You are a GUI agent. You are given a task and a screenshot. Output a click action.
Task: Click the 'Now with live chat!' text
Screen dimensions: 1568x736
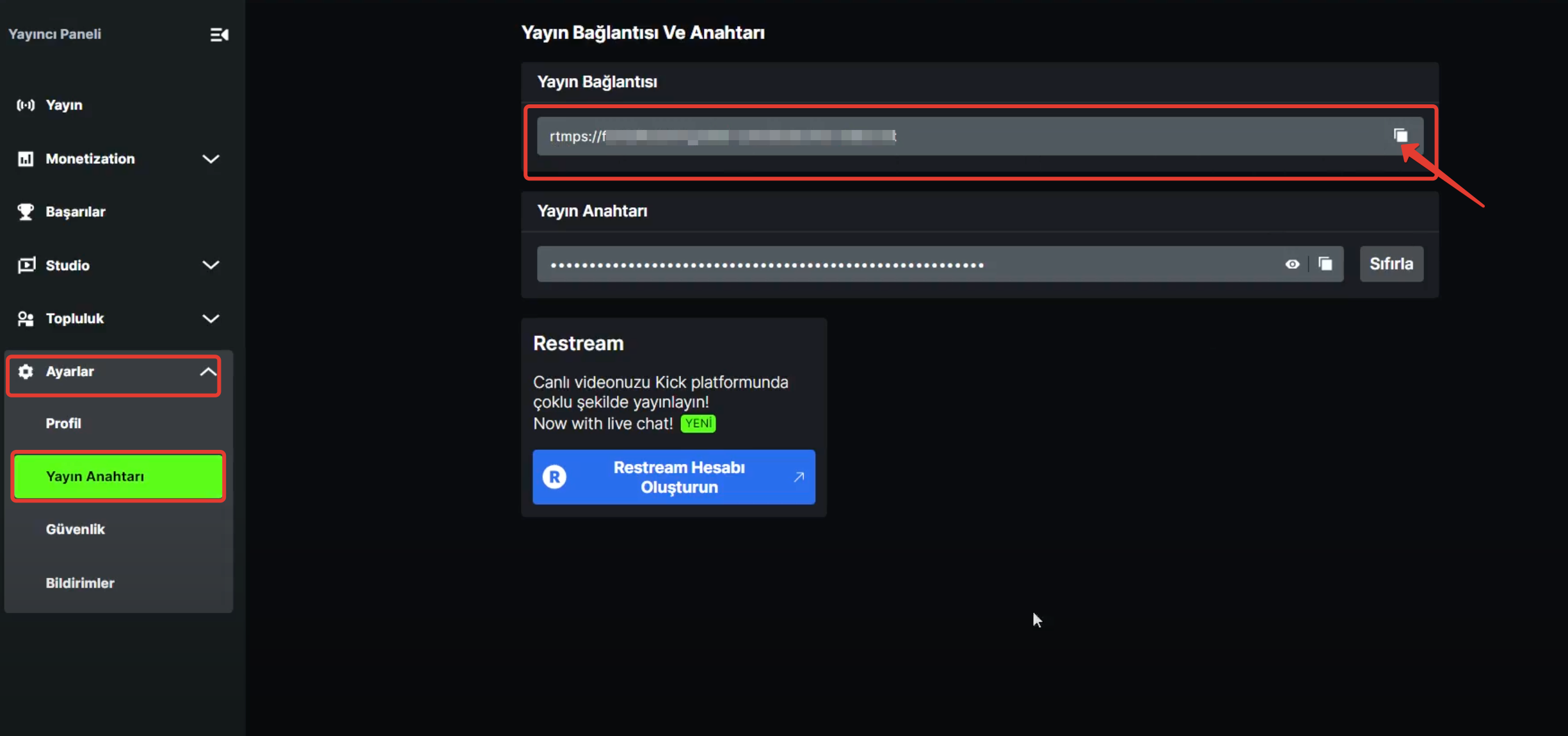603,424
